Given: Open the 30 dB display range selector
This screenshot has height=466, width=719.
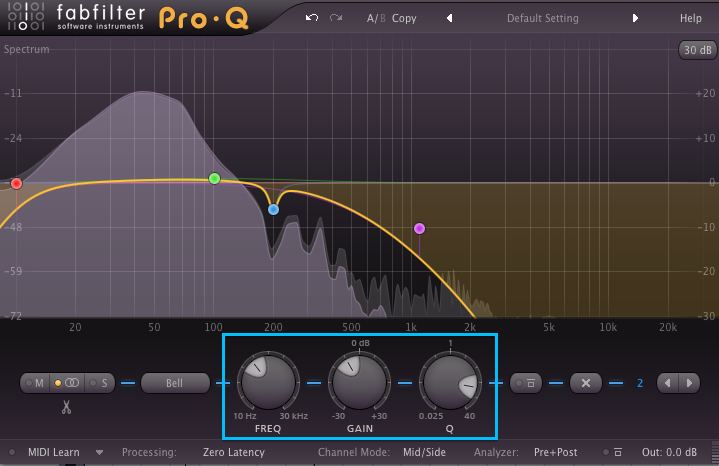Looking at the screenshot, I should [x=697, y=50].
